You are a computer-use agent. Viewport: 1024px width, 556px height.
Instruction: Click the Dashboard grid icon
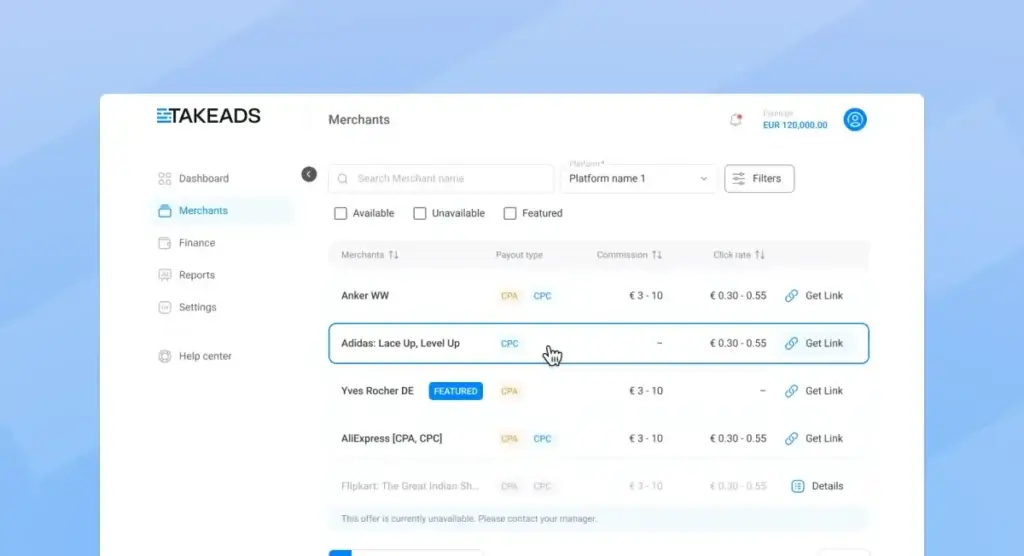click(165, 178)
